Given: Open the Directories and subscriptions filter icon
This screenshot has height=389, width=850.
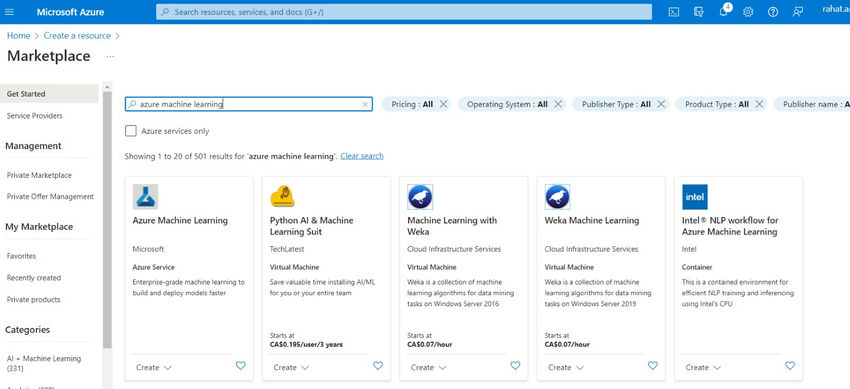Looking at the screenshot, I should point(699,12).
